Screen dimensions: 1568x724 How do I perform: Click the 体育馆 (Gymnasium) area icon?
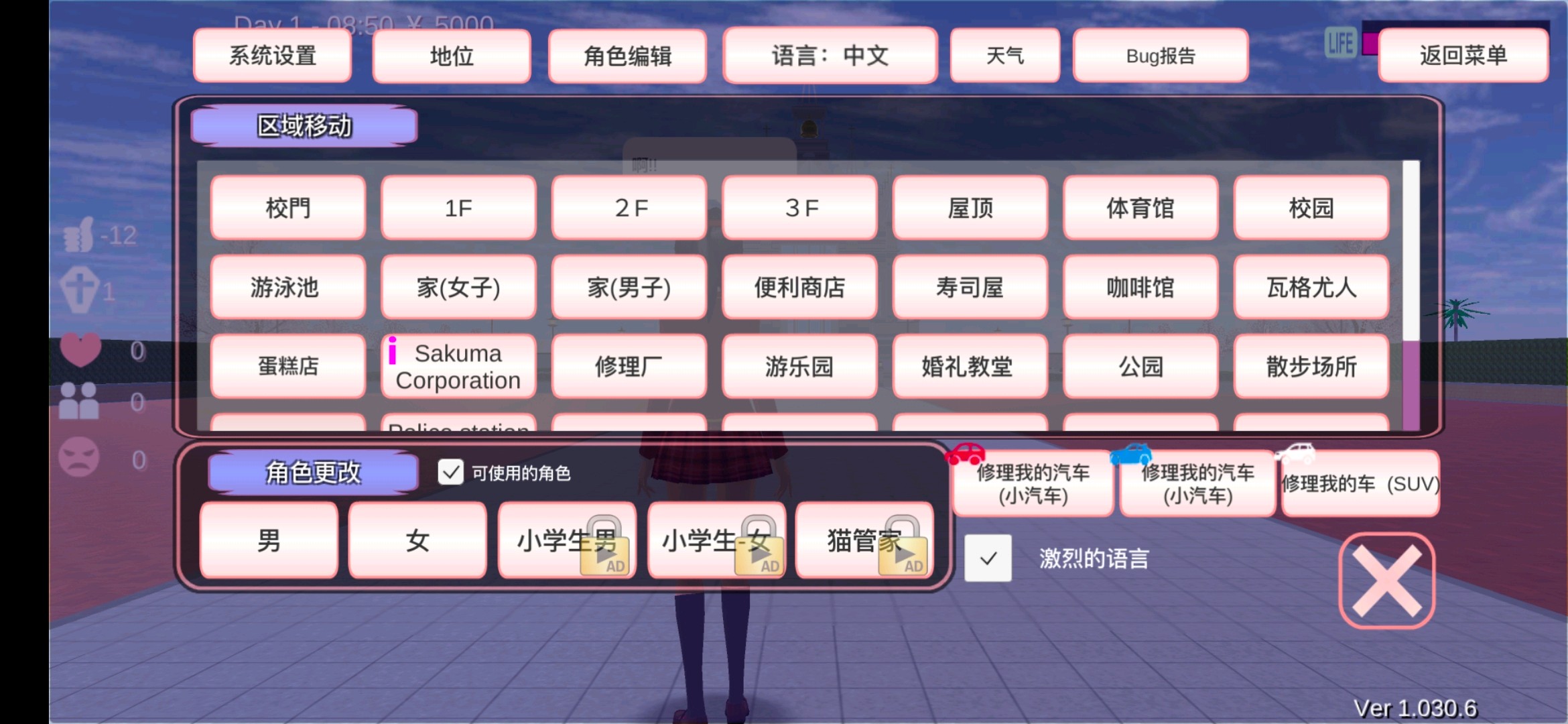click(1141, 207)
